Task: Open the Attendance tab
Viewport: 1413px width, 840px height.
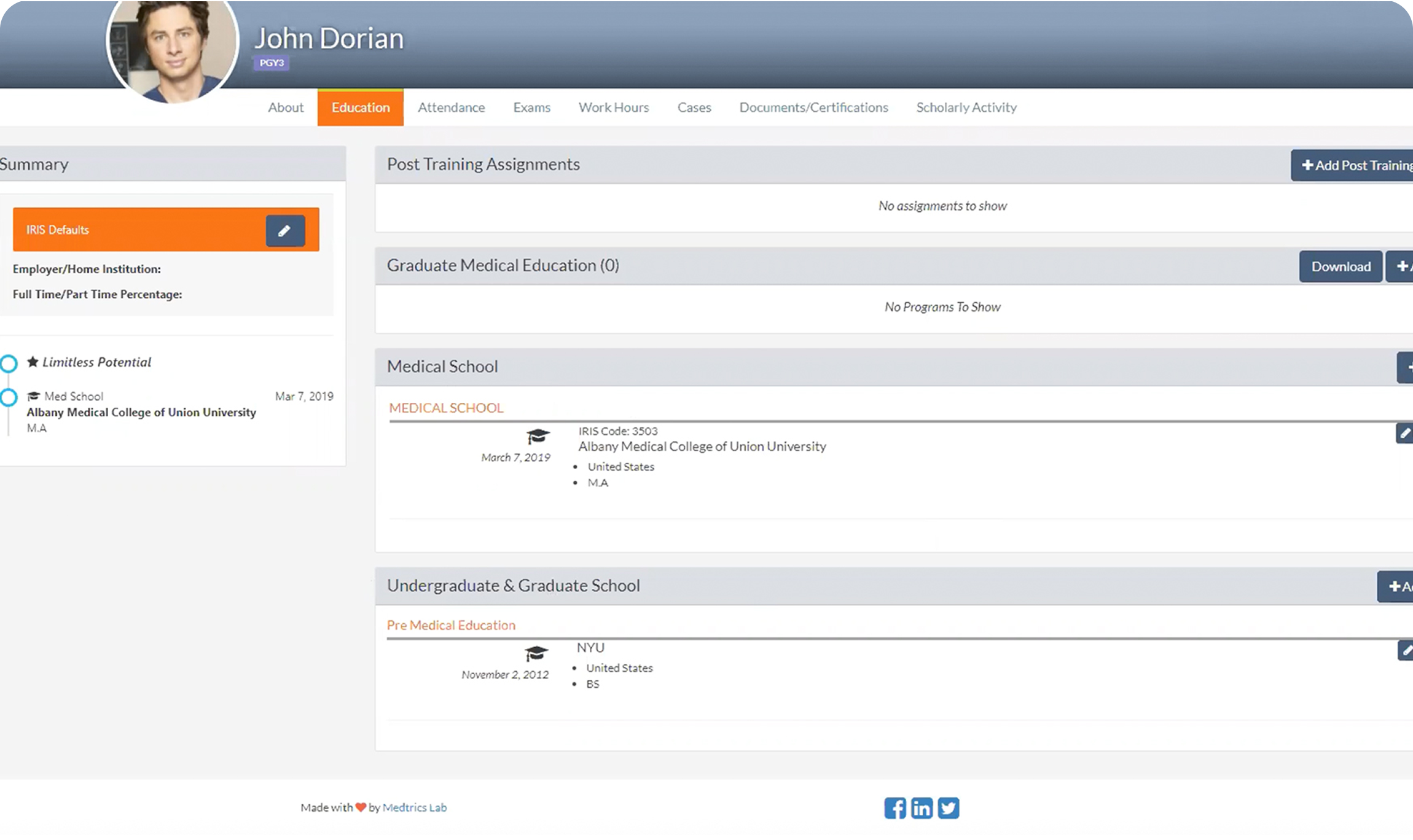Action: click(451, 107)
